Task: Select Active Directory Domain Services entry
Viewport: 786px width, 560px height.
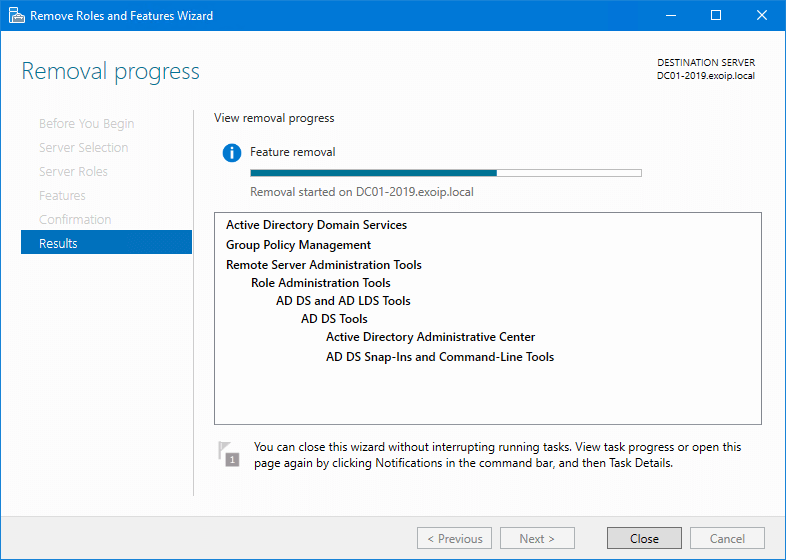Action: [316, 225]
